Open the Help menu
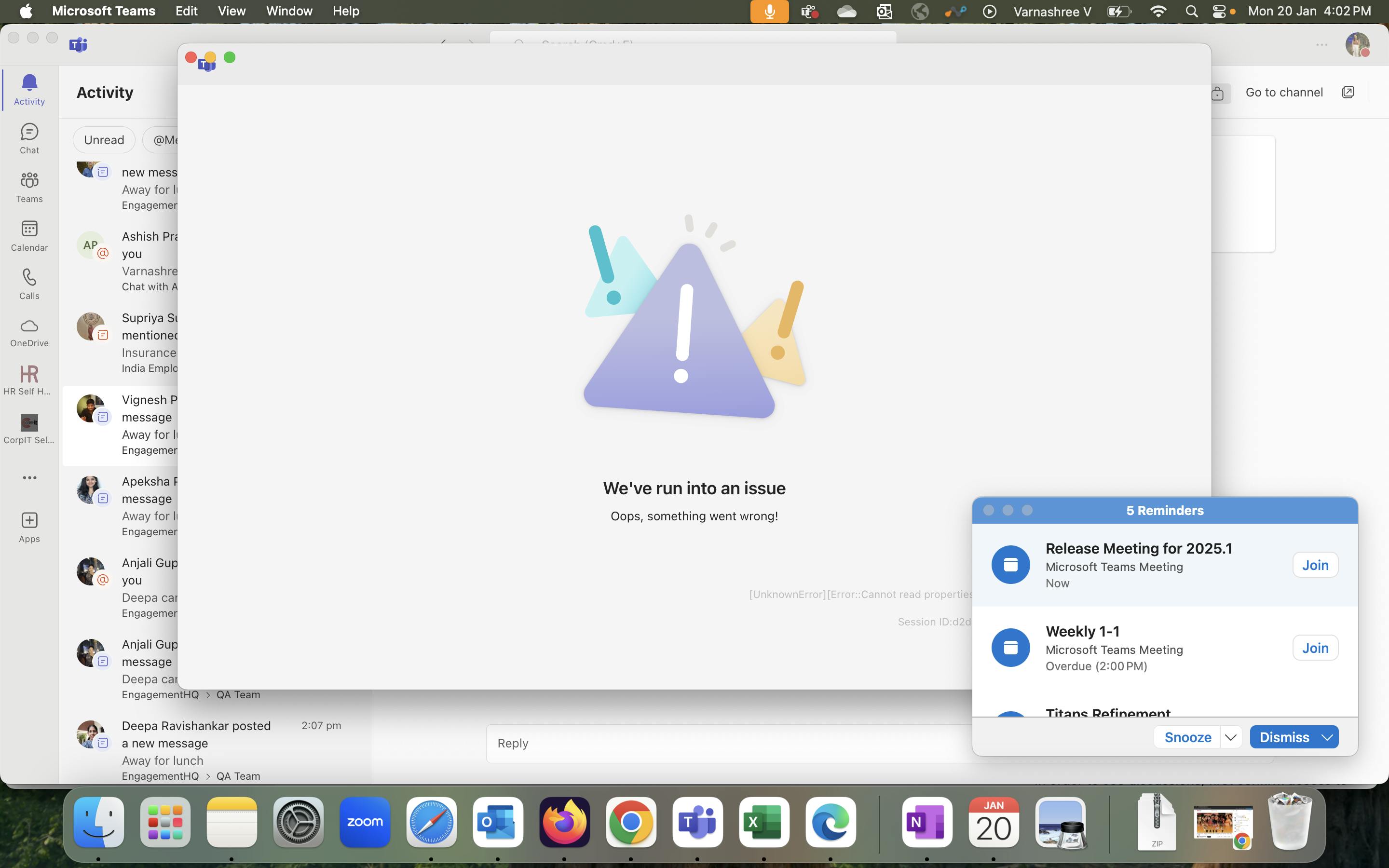 coord(345,12)
